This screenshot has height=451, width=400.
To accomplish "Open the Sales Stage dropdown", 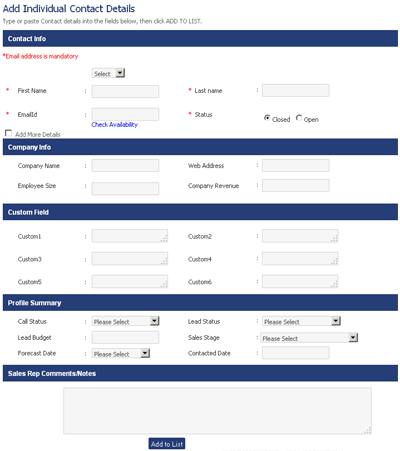I will click(309, 338).
